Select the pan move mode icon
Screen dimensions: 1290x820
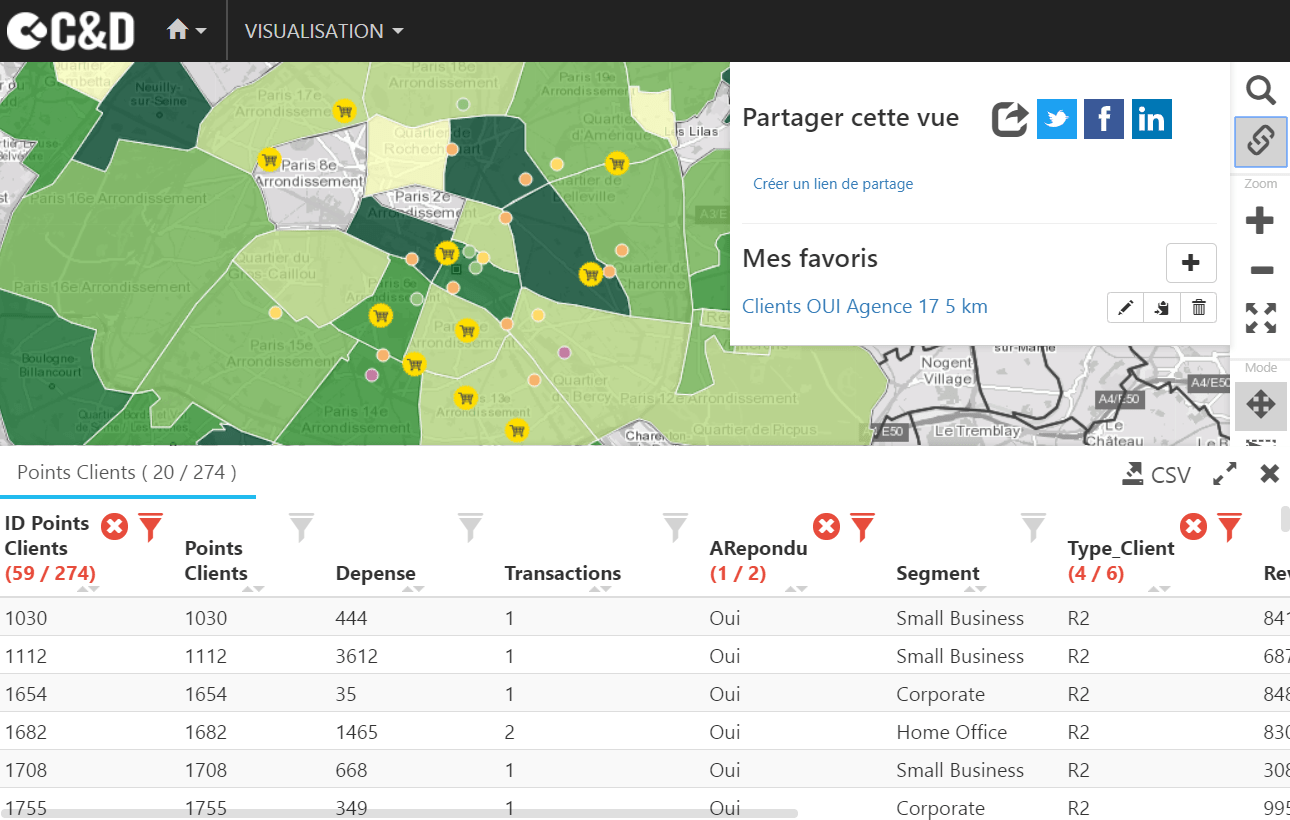pos(1260,405)
